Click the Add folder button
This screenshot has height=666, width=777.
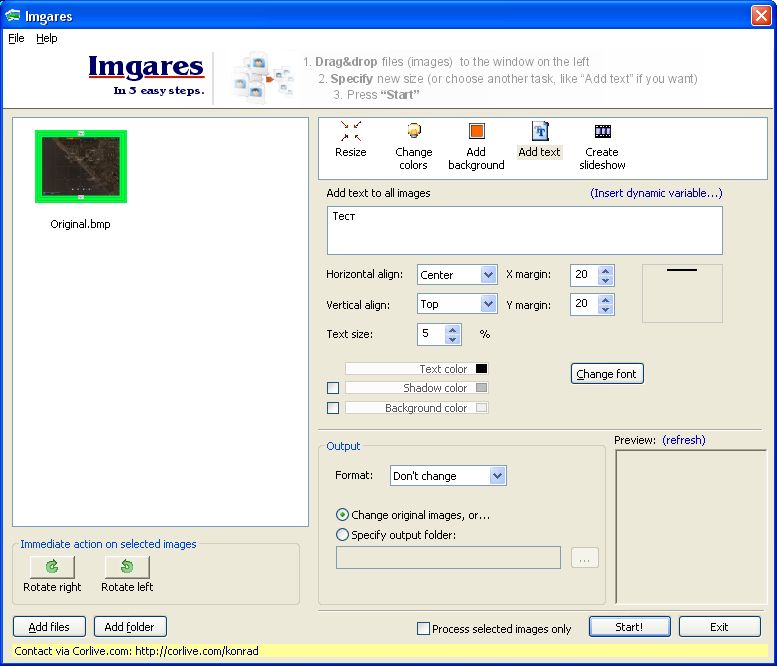click(x=130, y=627)
